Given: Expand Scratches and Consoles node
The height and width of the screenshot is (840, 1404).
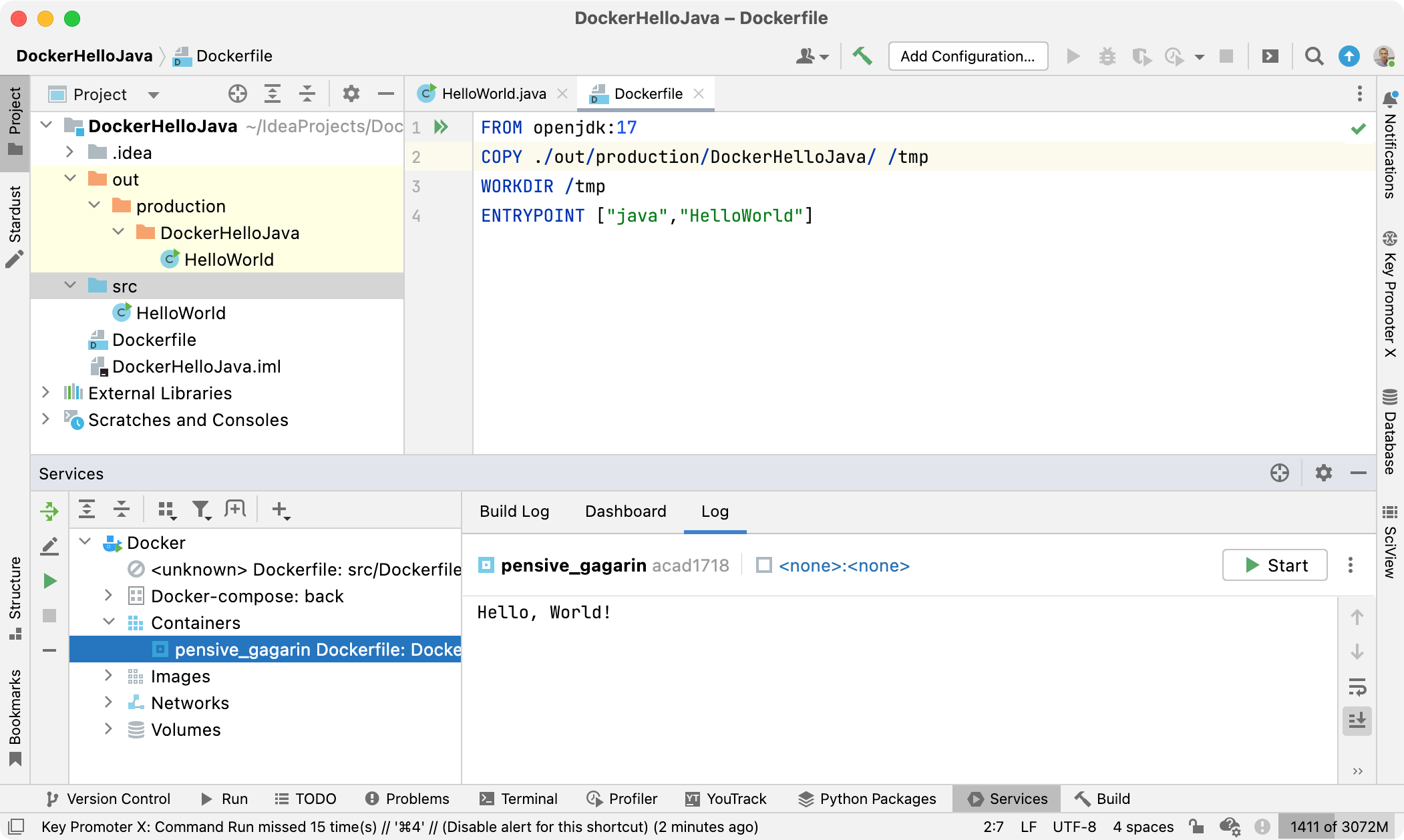Looking at the screenshot, I should click(x=46, y=419).
